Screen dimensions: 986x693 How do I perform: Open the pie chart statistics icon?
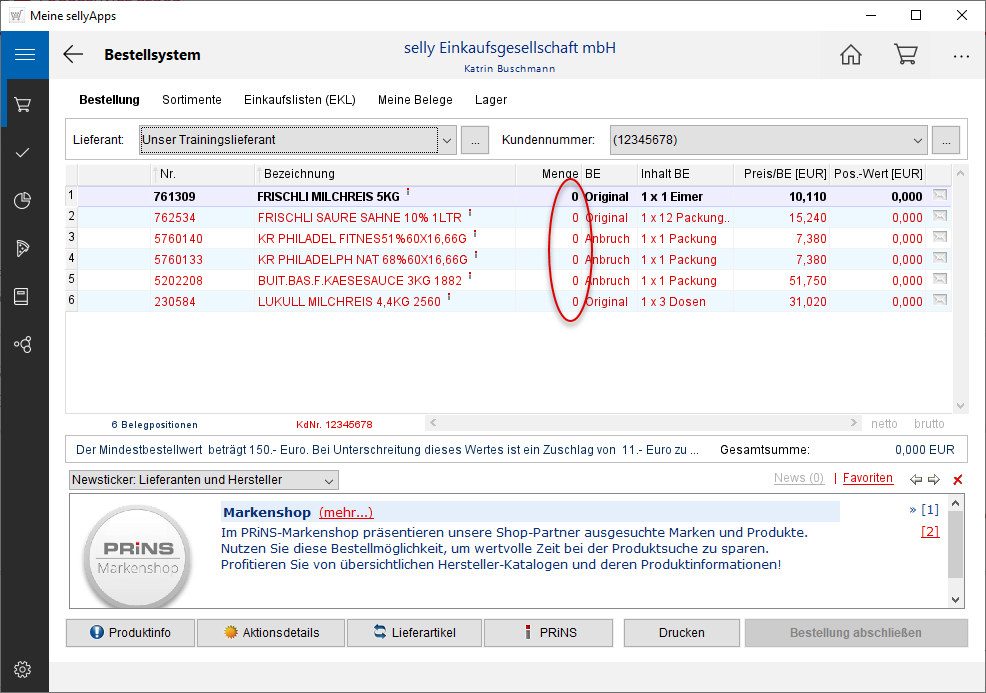[x=23, y=201]
